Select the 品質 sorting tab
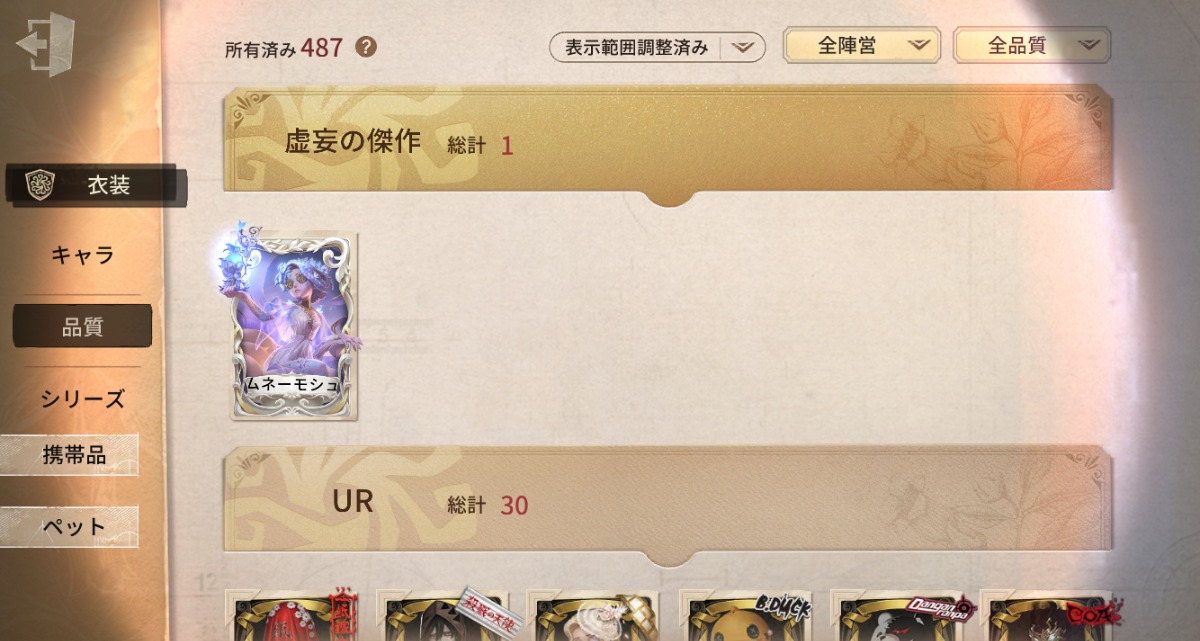The width and height of the screenshot is (1200, 641). coord(82,327)
